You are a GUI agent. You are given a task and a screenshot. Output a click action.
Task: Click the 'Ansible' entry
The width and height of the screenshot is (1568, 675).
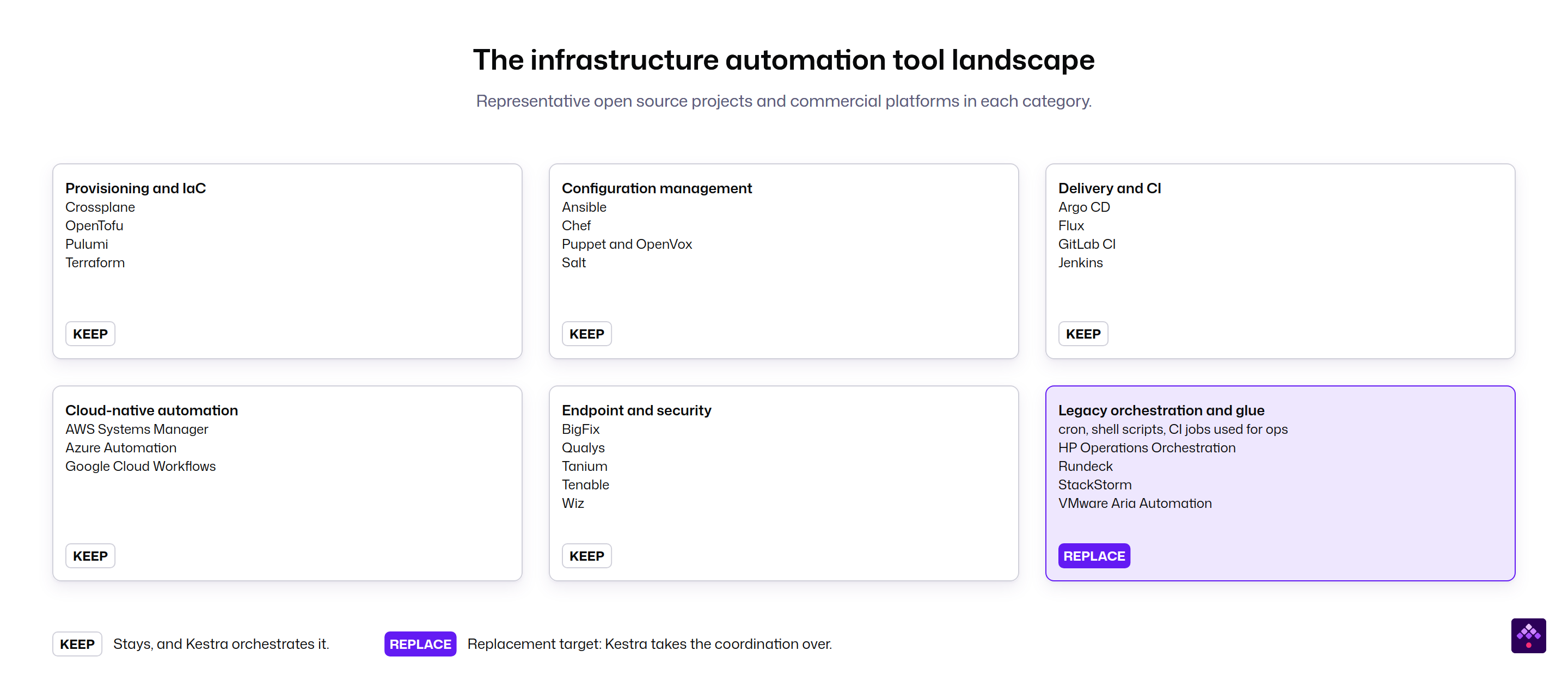[x=584, y=207]
